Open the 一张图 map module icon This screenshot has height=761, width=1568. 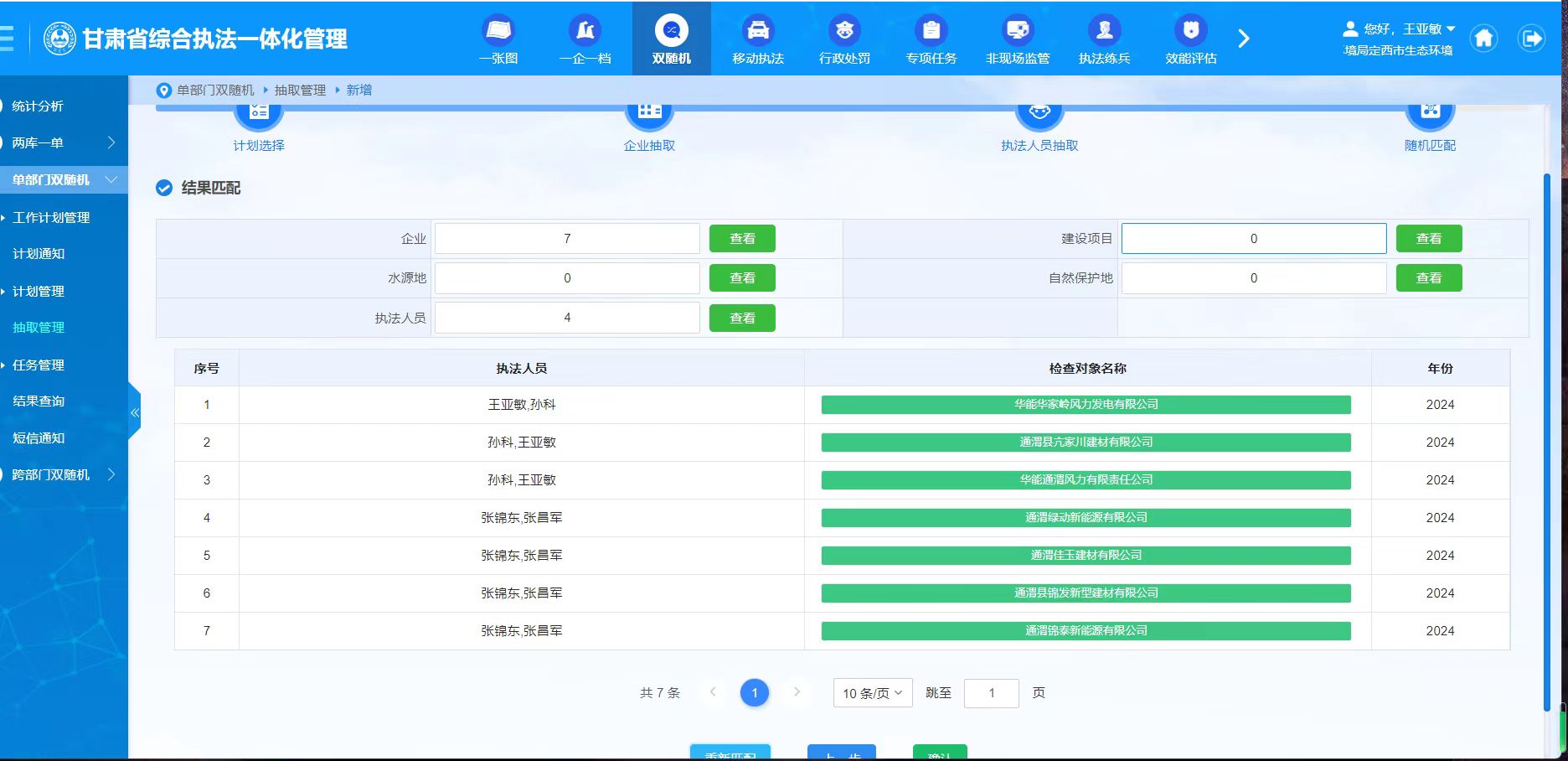click(x=498, y=31)
